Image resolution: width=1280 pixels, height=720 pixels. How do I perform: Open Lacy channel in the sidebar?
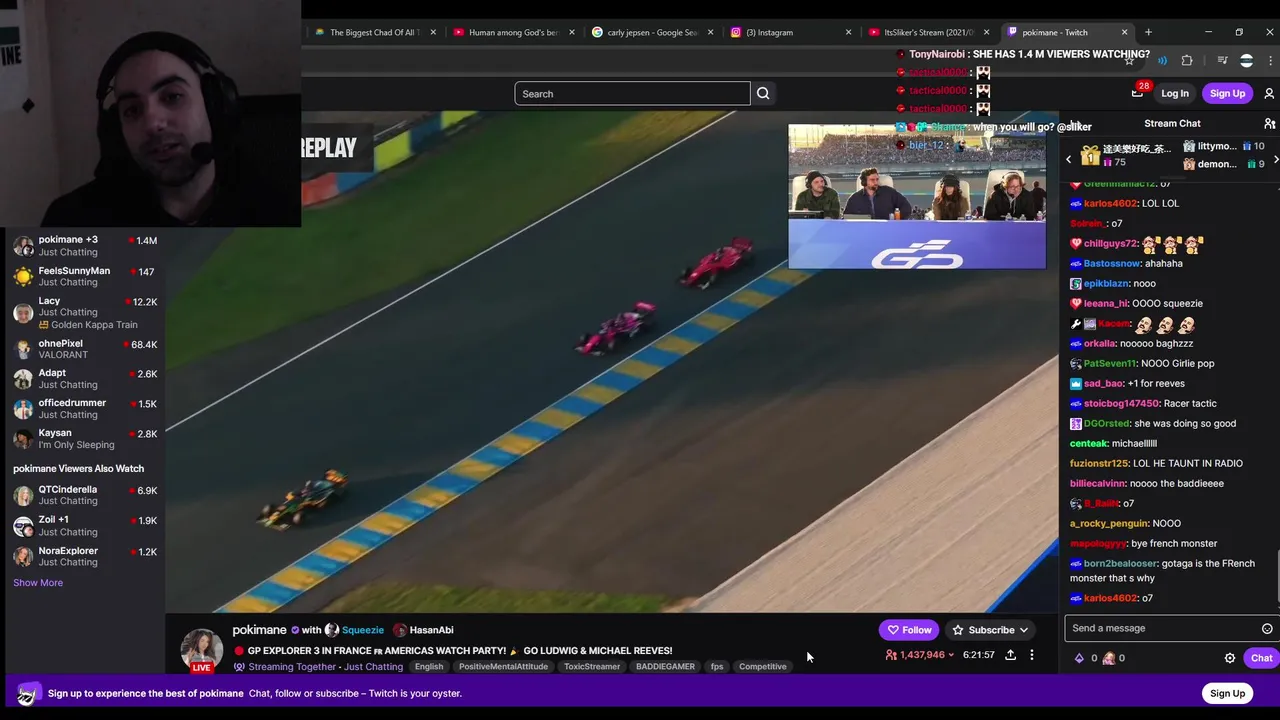[85, 312]
